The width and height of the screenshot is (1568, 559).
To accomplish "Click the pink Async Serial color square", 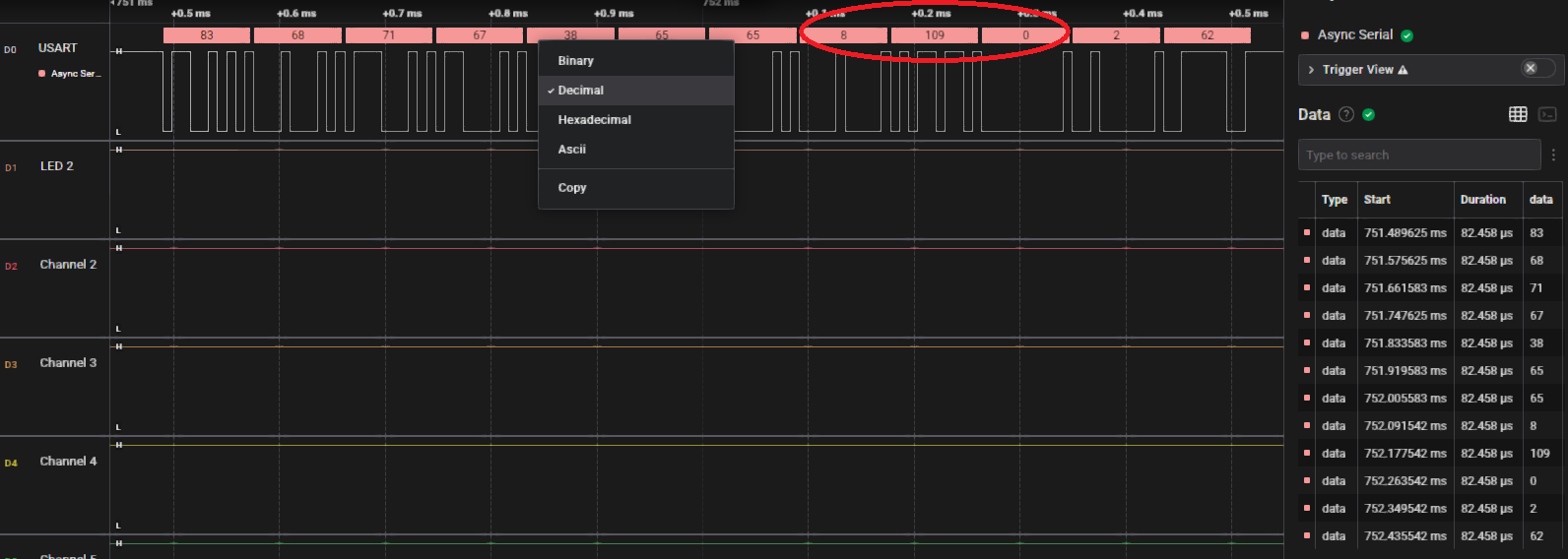I will click(x=1305, y=35).
